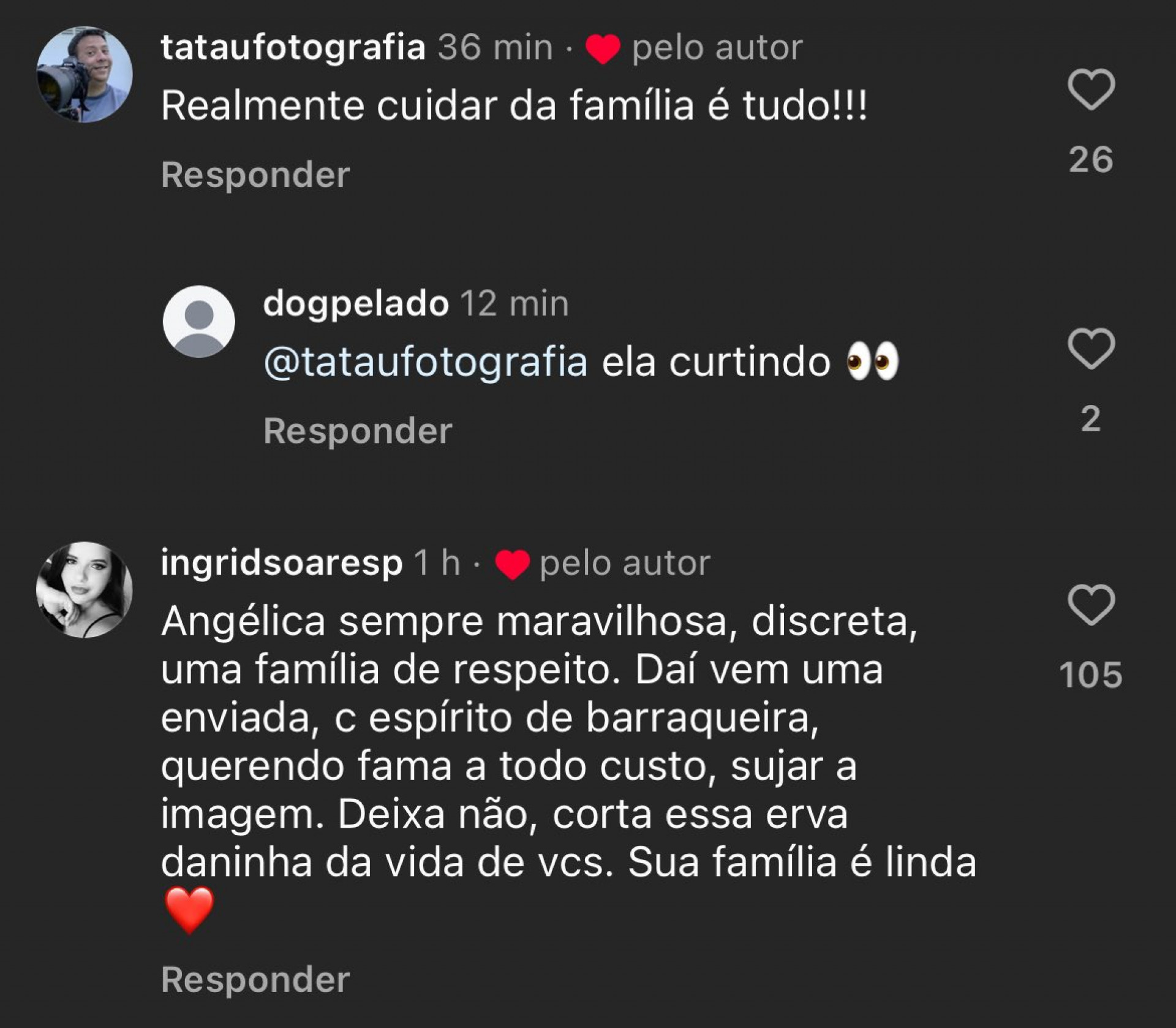Viewport: 1176px width, 1028px height.
Task: Click red author-liked heart beside tataufotografia
Action: (603, 49)
